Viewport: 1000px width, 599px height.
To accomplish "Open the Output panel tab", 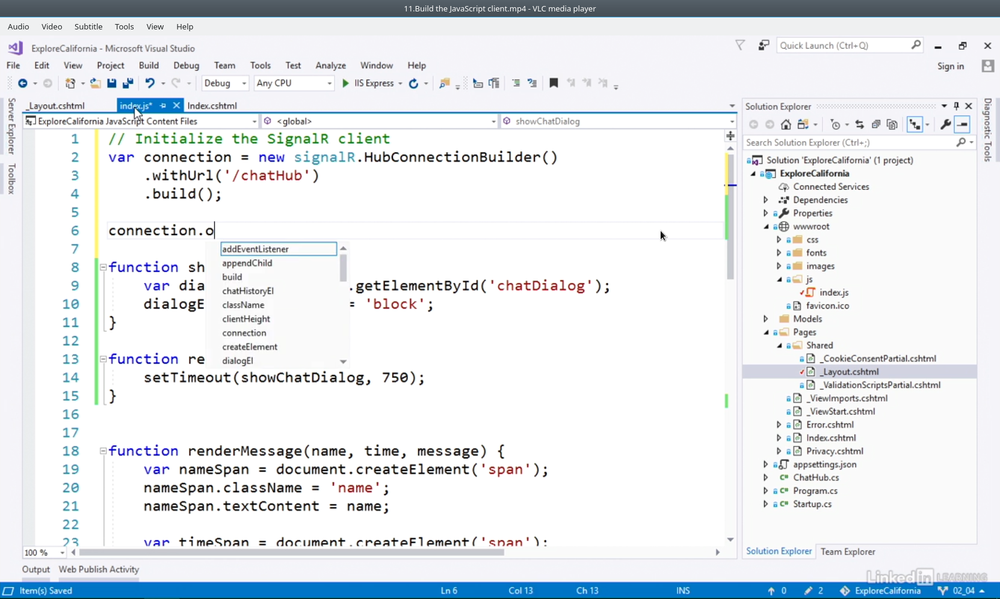I will coord(36,570).
